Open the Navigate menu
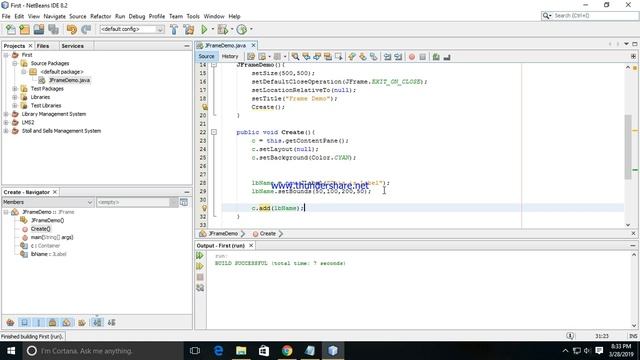The height and width of the screenshot is (360, 640). point(55,16)
